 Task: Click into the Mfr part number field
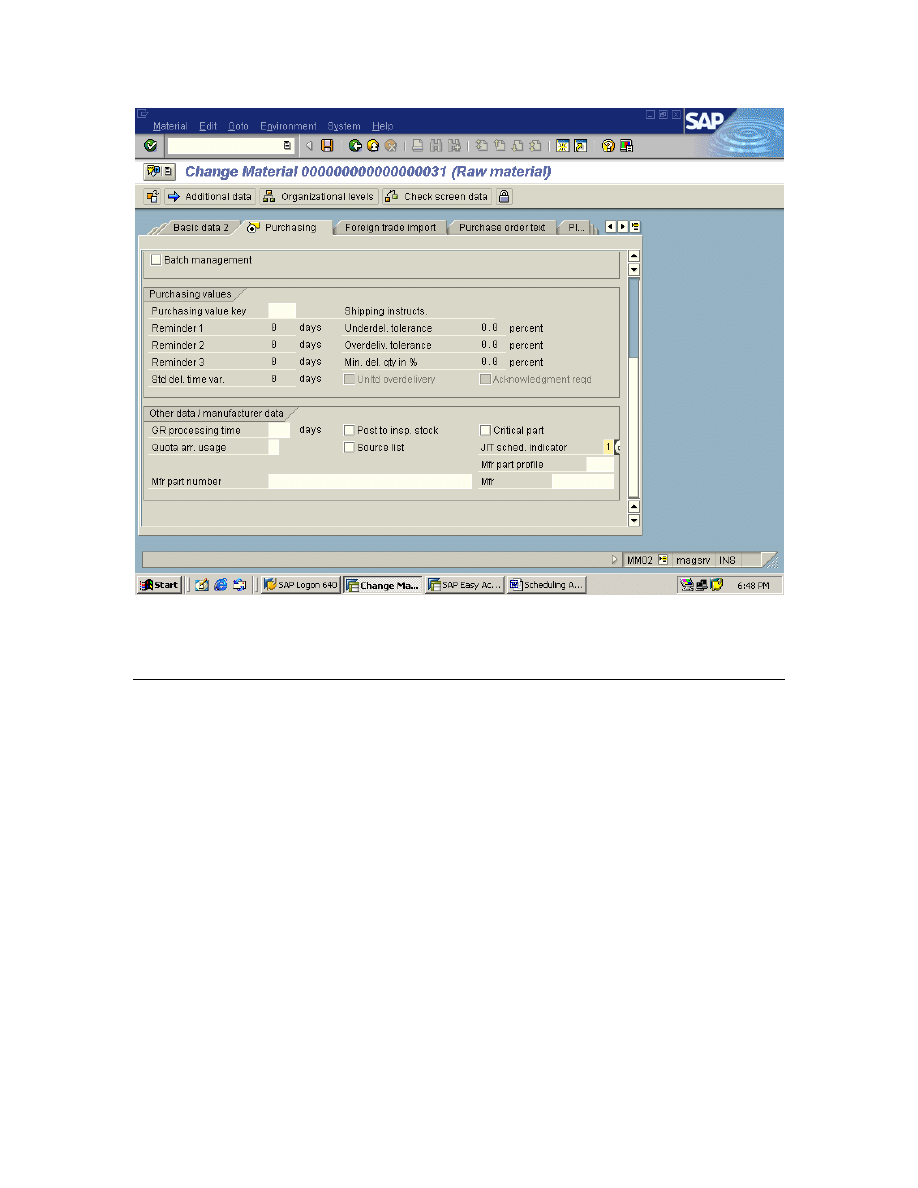pyautogui.click(x=369, y=482)
